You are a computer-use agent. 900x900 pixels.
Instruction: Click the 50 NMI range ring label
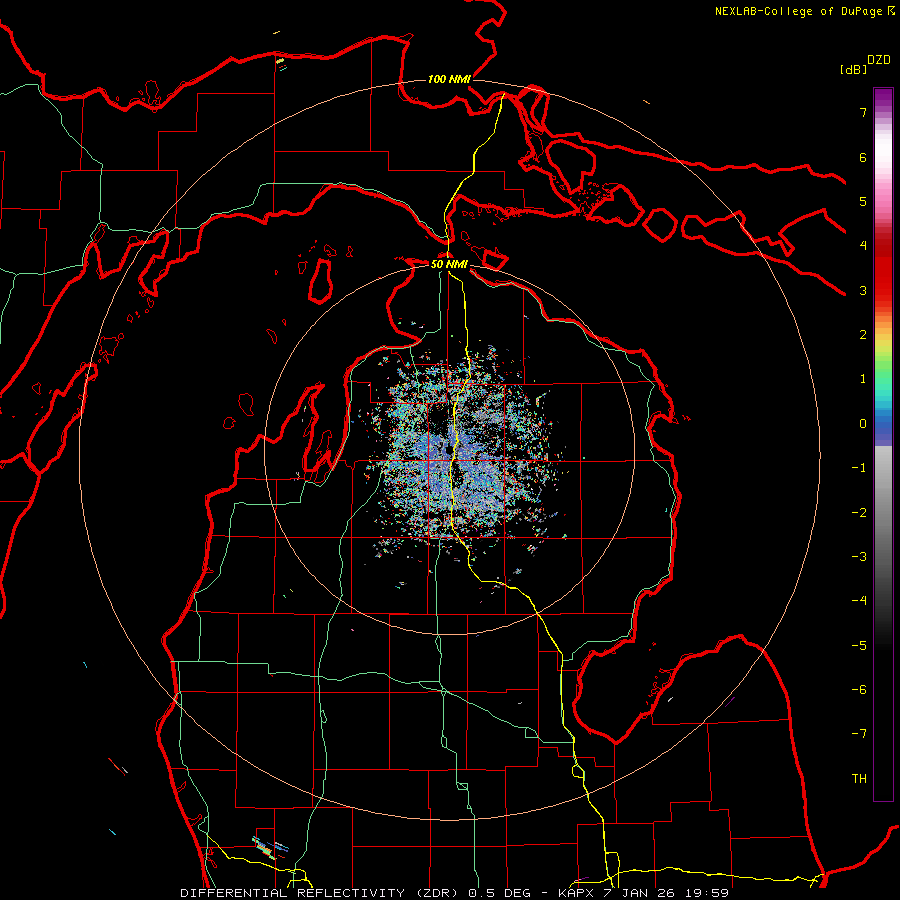(x=449, y=264)
